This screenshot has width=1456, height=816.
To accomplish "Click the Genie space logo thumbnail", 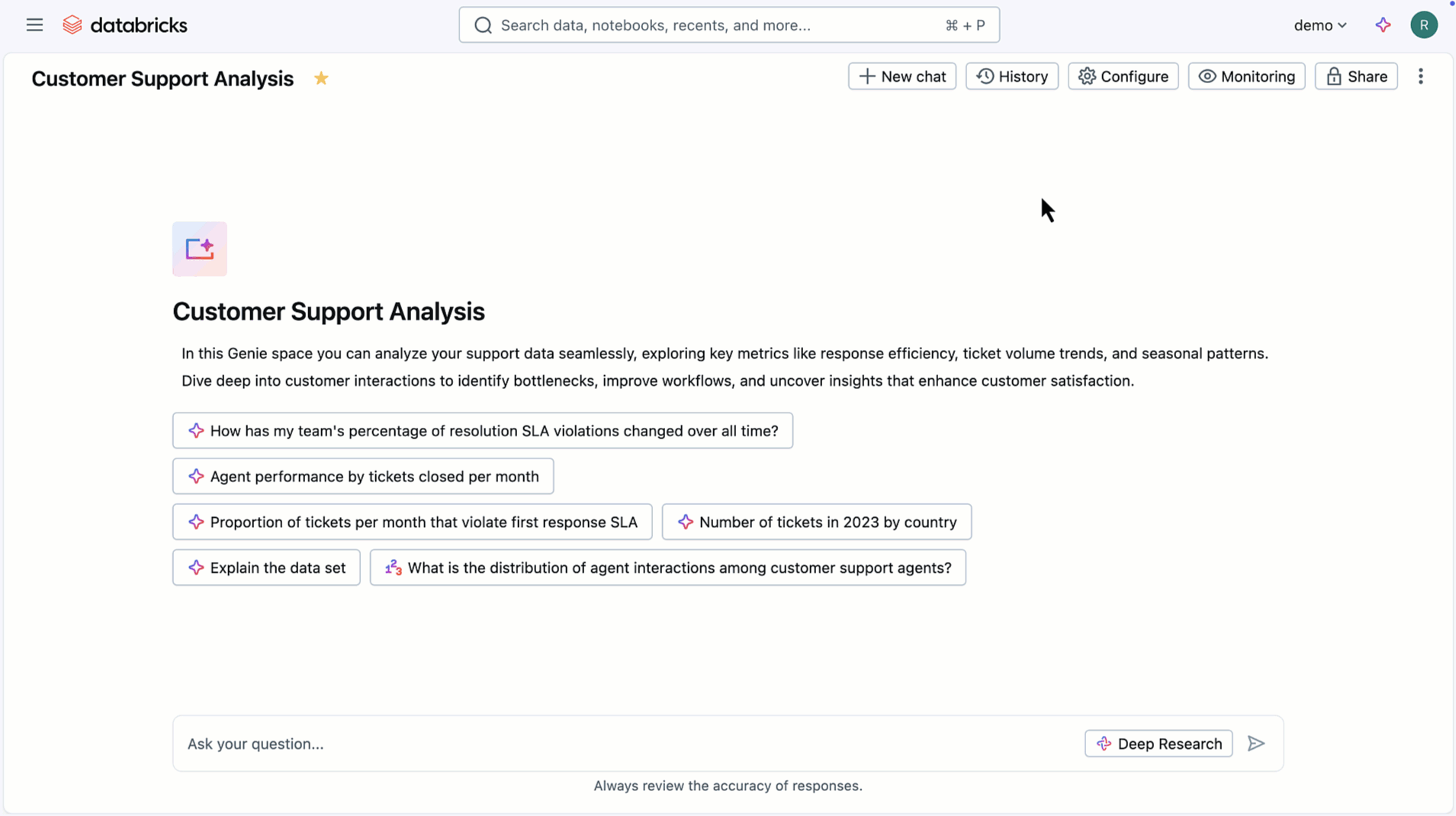I will coord(200,249).
